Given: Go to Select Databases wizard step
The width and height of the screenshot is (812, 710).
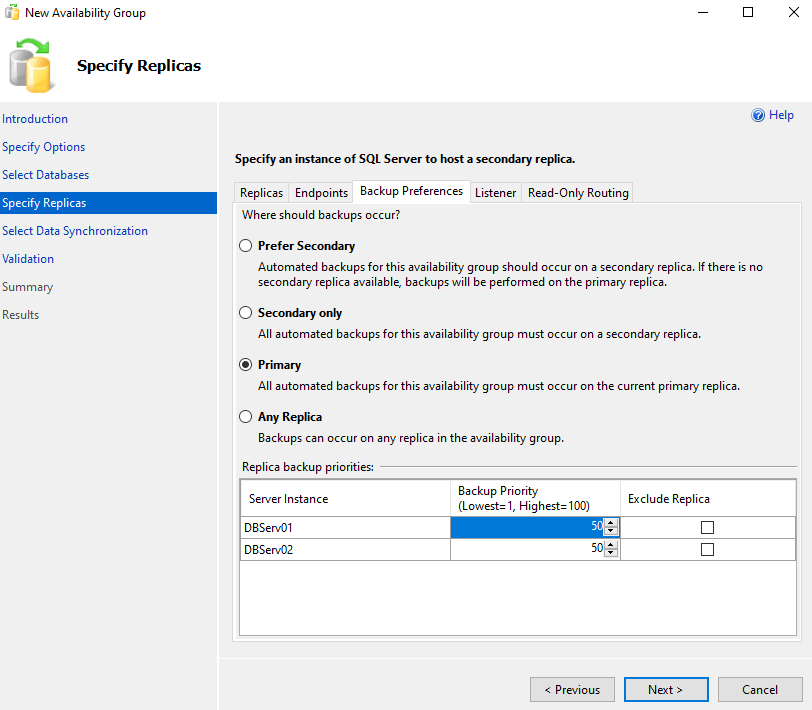Looking at the screenshot, I should [46, 175].
